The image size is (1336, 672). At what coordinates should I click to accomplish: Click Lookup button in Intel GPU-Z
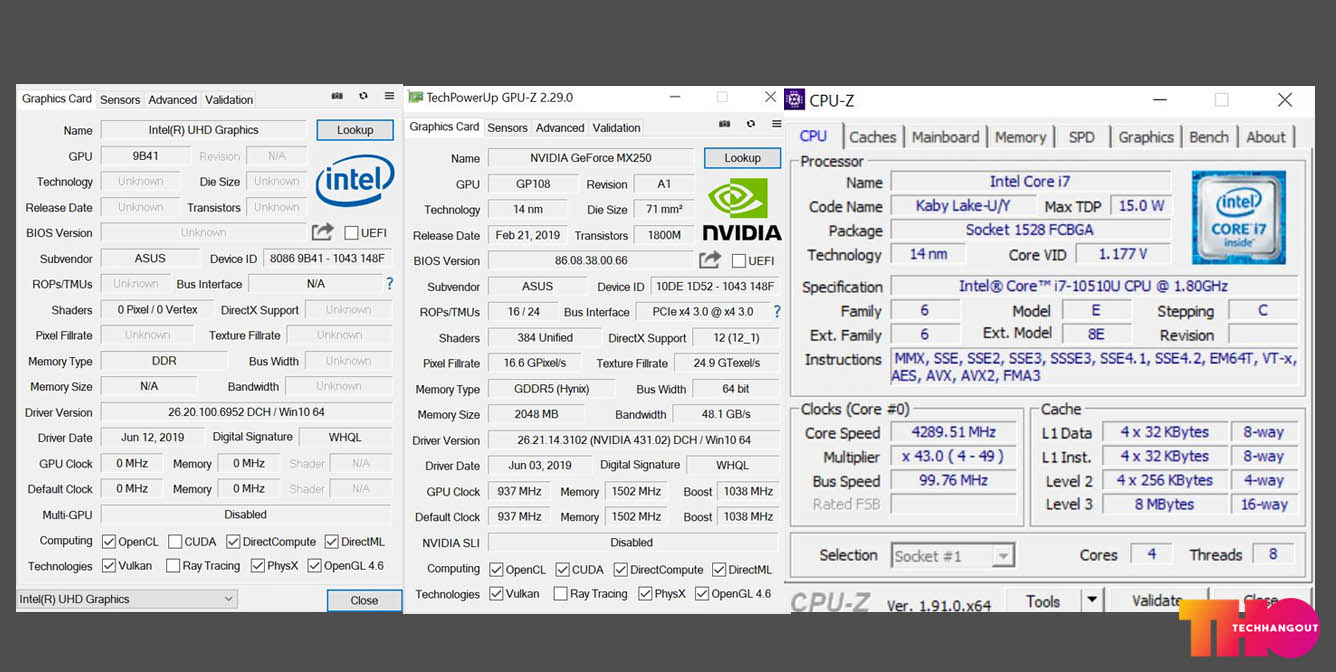[x=355, y=130]
